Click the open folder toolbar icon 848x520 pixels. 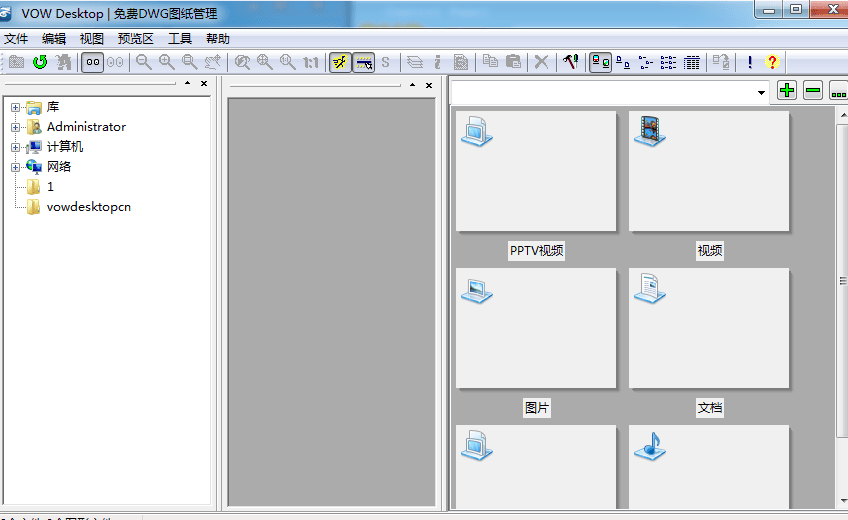click(x=16, y=62)
